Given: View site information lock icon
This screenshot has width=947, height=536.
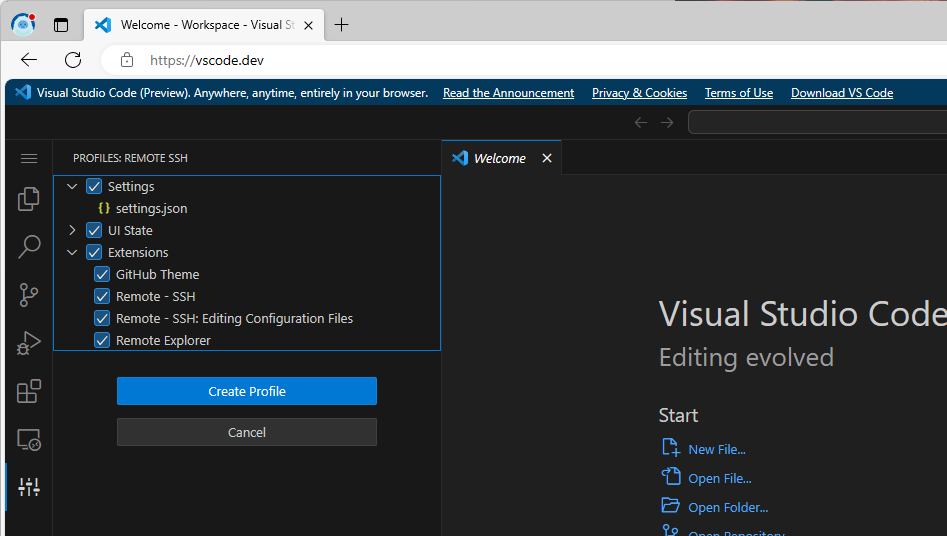Looking at the screenshot, I should [x=127, y=60].
